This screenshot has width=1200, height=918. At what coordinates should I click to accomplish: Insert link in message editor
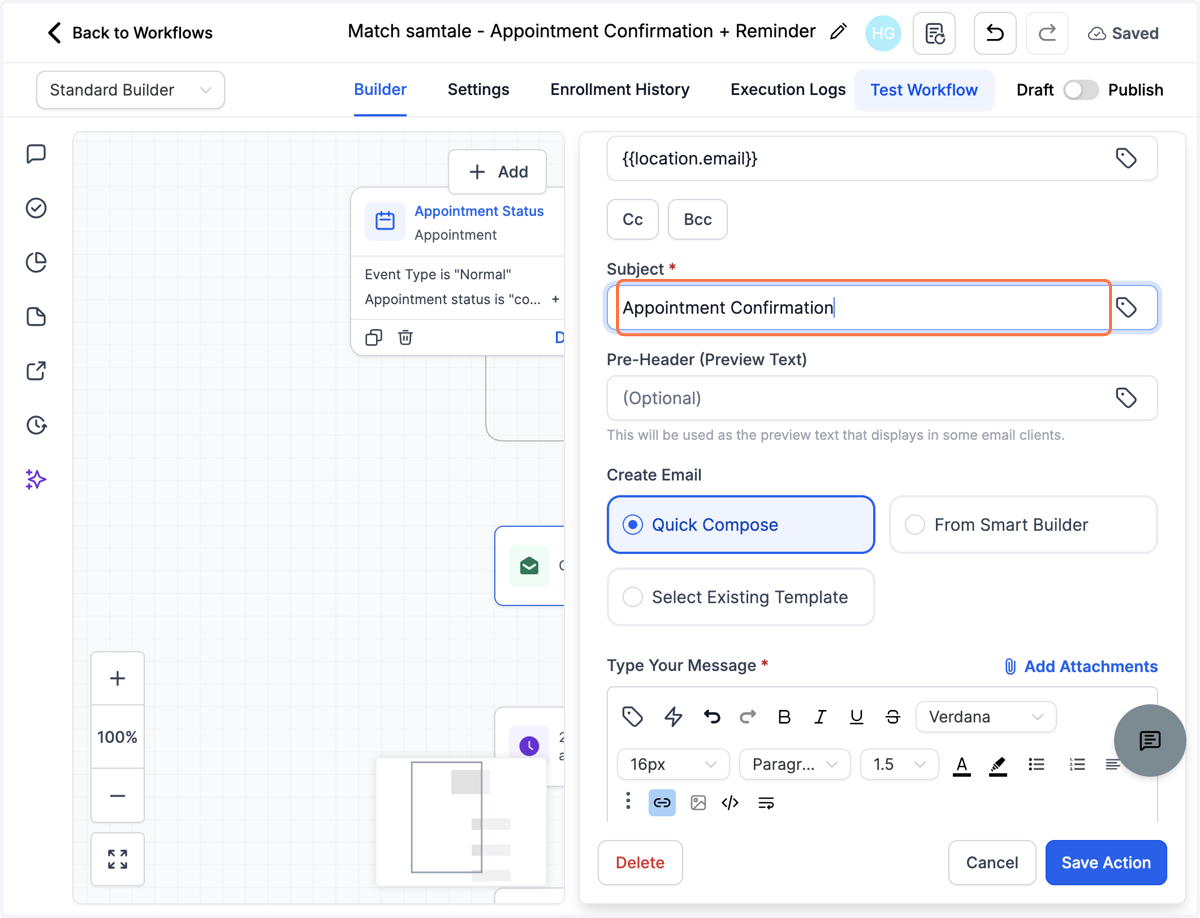(662, 802)
